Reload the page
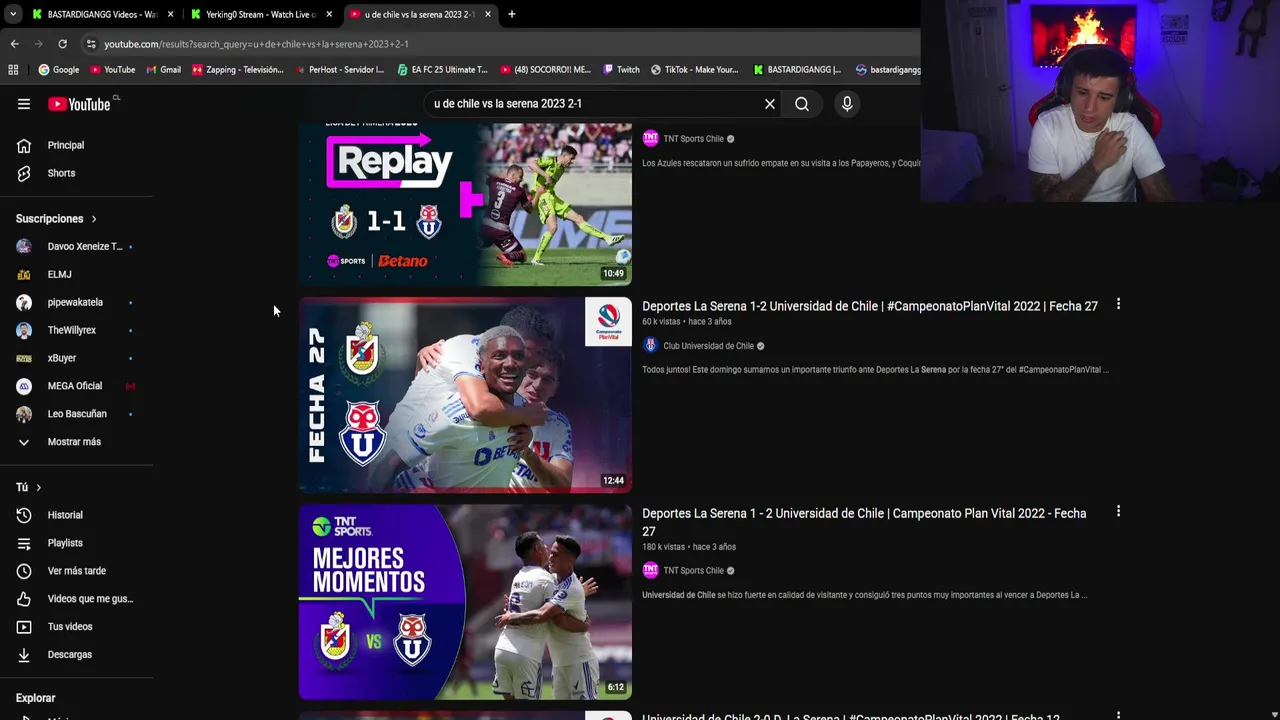 [62, 44]
